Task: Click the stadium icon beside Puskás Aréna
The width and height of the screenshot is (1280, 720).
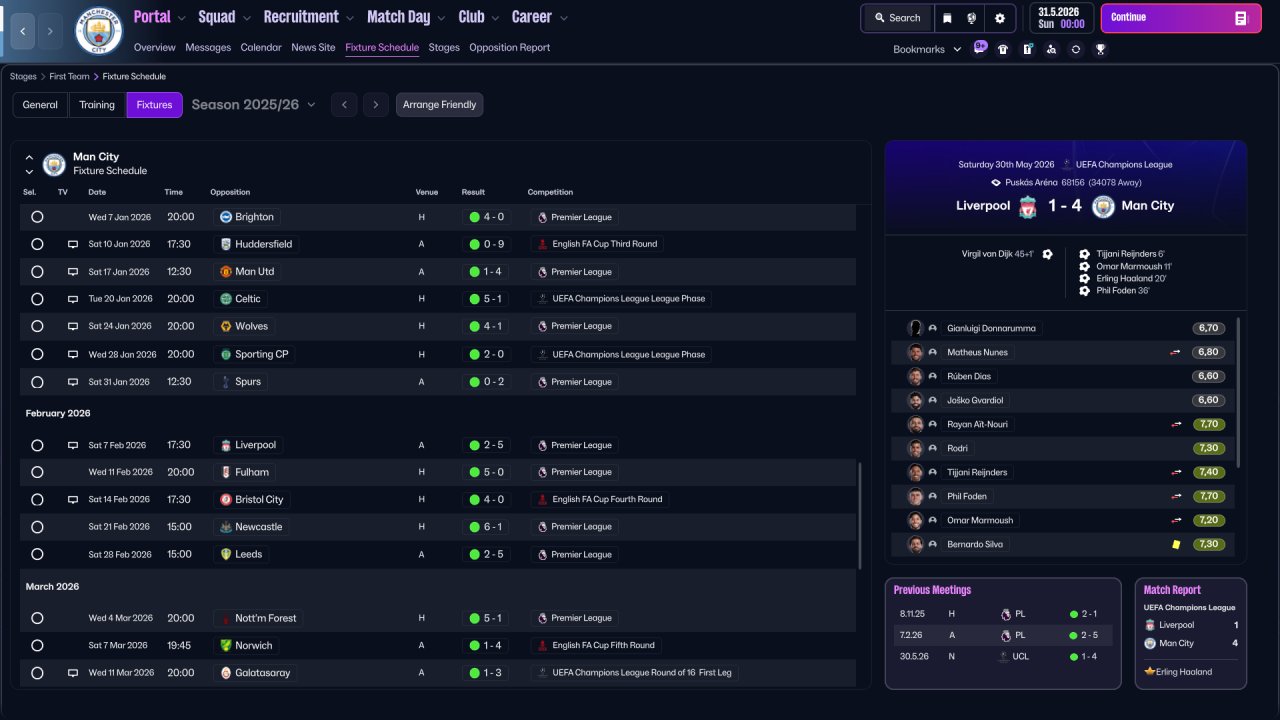Action: [x=996, y=183]
